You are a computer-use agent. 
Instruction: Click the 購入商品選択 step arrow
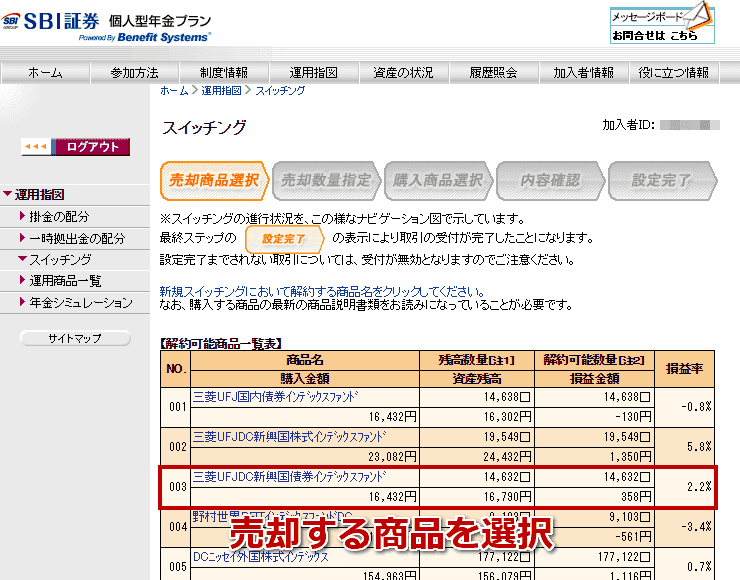point(437,181)
